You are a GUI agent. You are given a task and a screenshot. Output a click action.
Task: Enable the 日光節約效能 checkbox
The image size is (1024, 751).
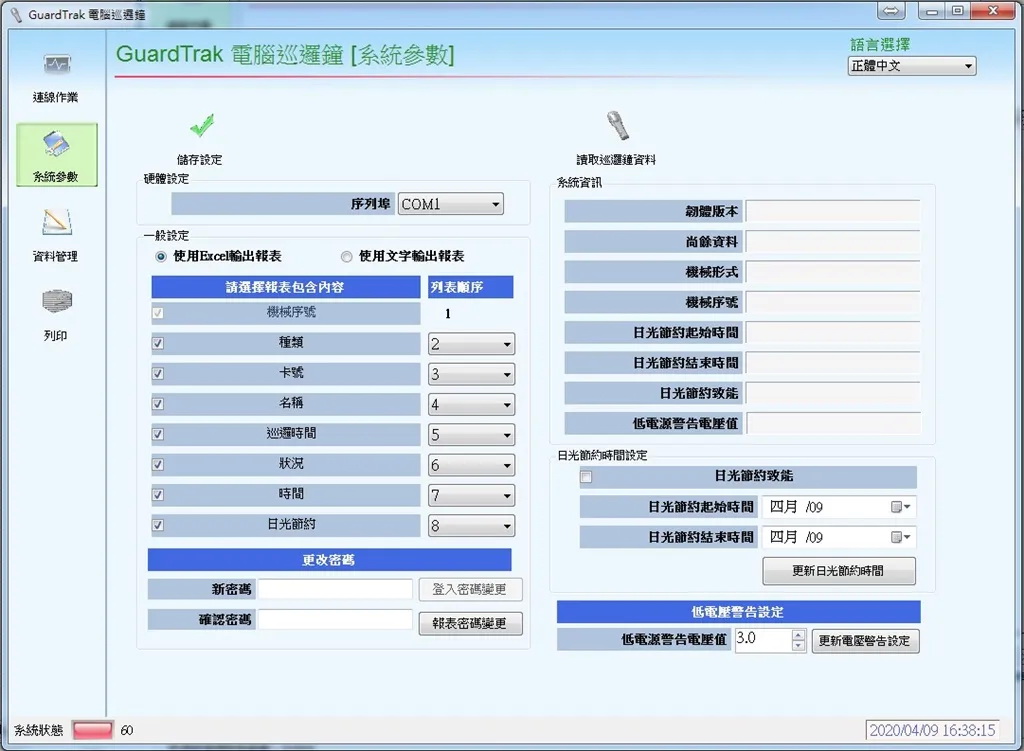pos(586,477)
